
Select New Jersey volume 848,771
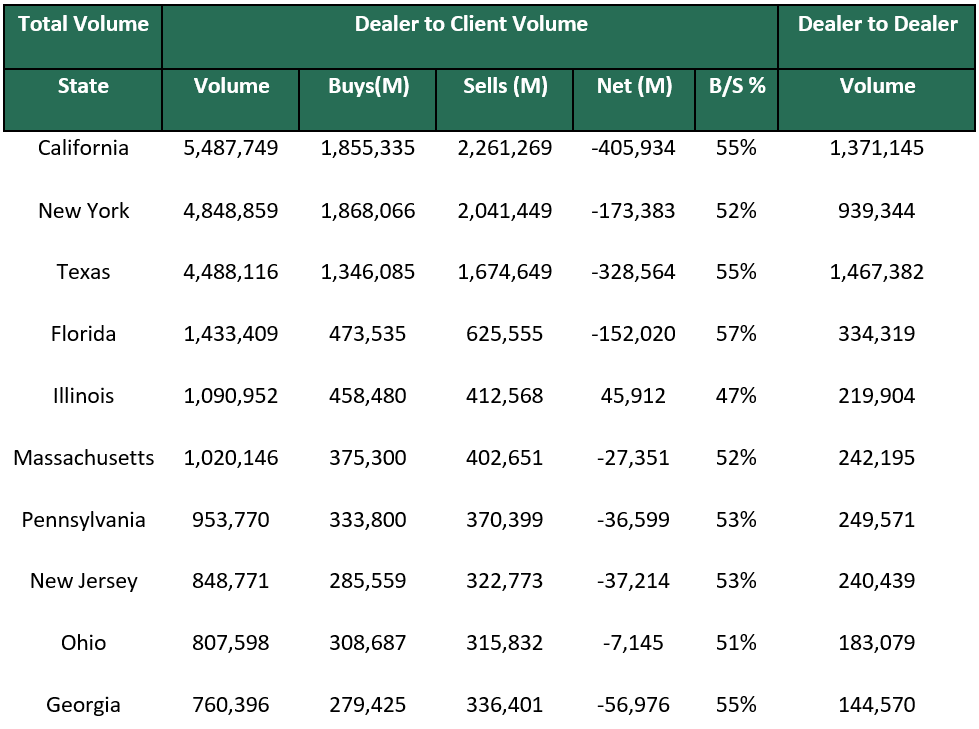coord(230,581)
